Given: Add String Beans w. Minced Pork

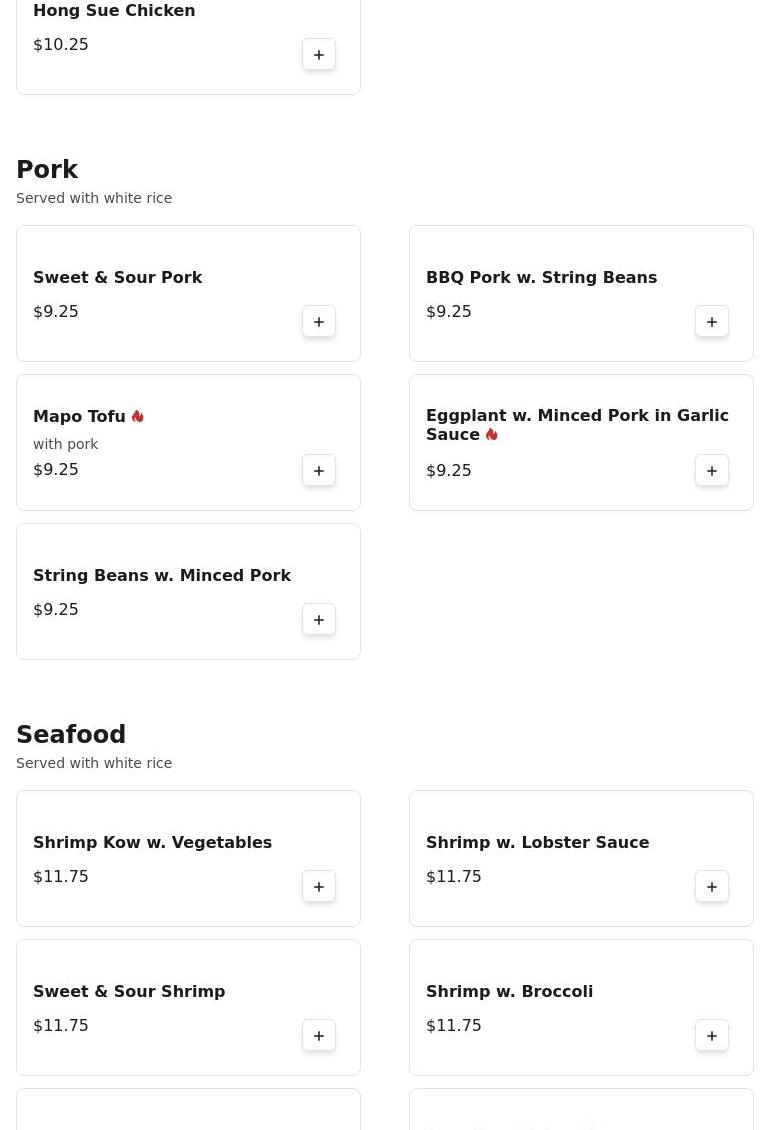Looking at the screenshot, I should click(x=319, y=620).
